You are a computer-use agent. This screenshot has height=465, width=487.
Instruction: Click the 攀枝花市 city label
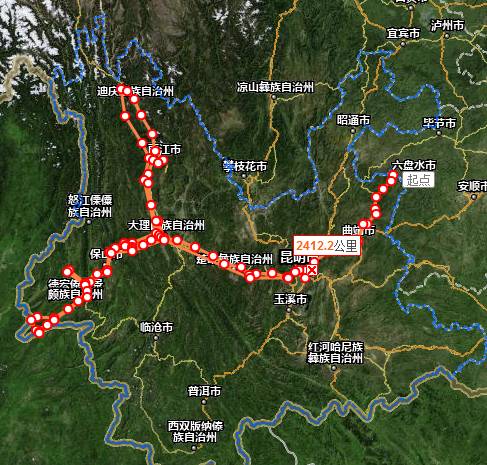point(245,166)
